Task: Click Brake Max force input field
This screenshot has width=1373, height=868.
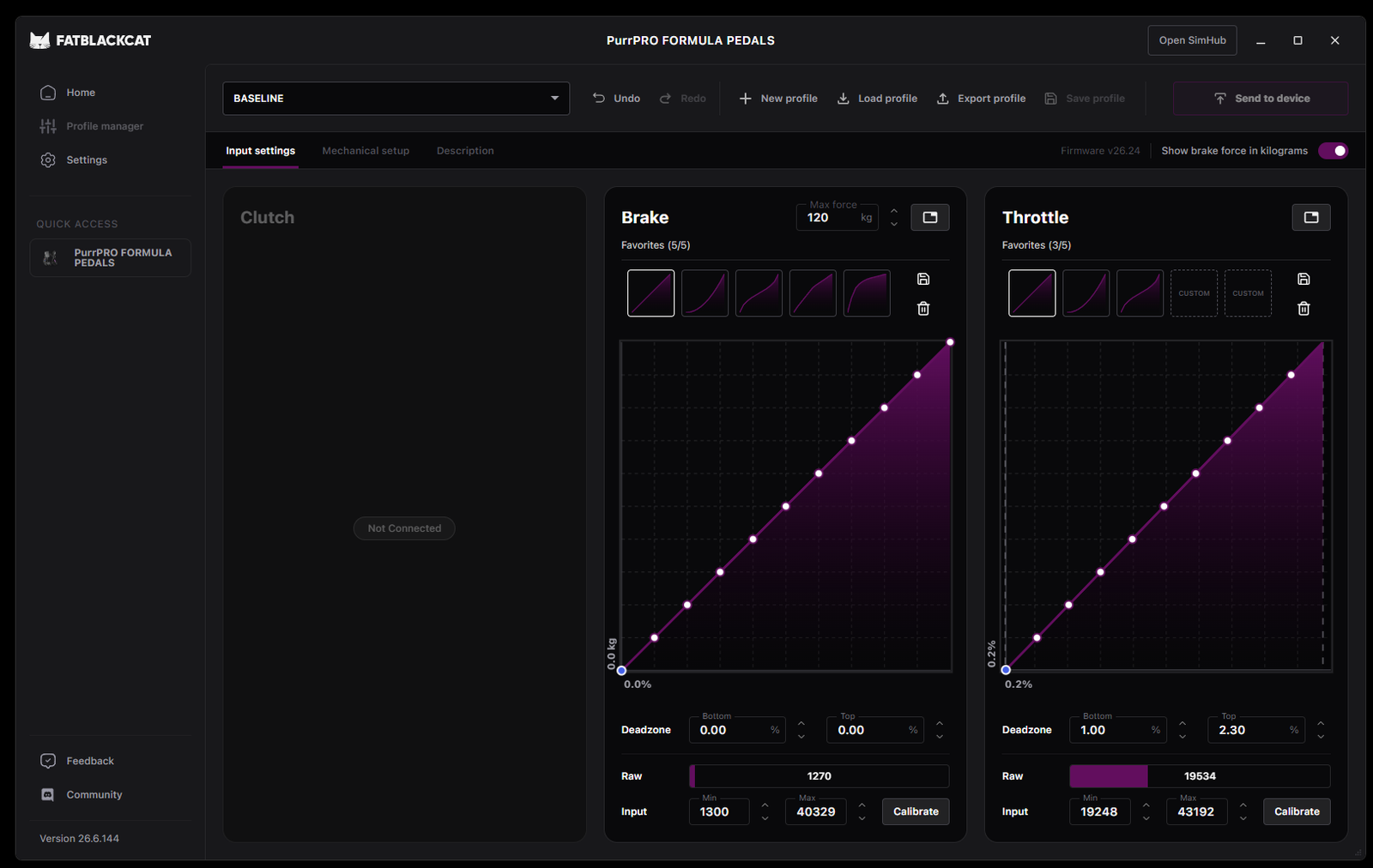Action: click(x=838, y=218)
